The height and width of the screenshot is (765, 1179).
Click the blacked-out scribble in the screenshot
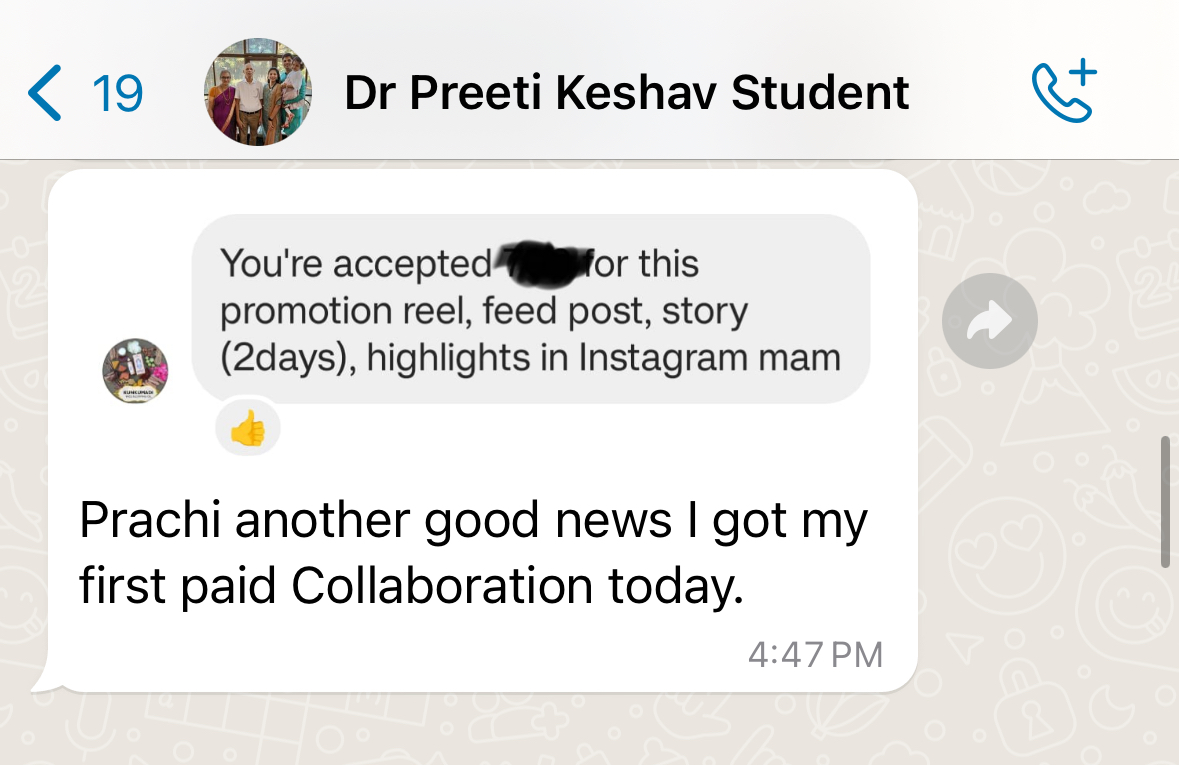pyautogui.click(x=540, y=264)
